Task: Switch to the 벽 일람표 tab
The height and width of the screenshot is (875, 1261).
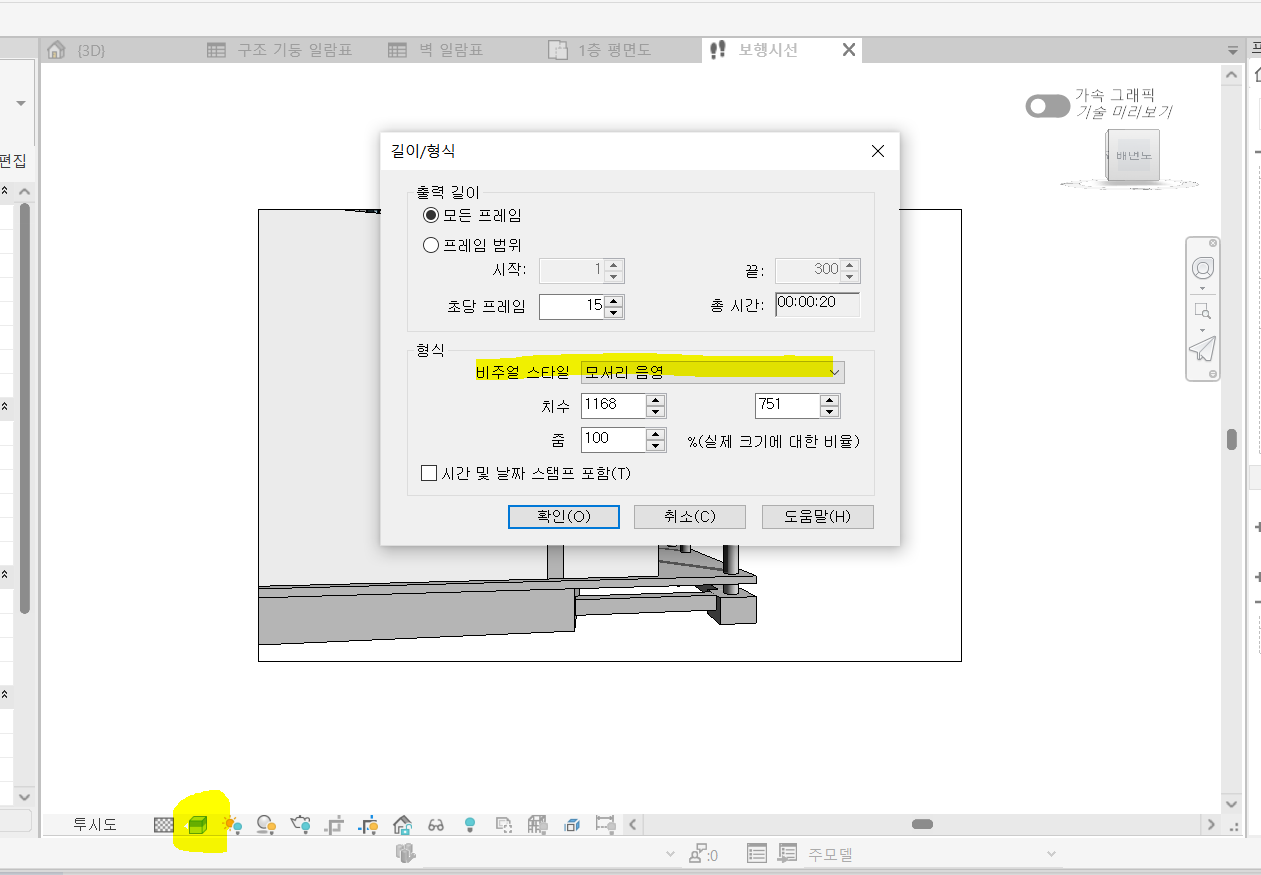Action: click(436, 50)
